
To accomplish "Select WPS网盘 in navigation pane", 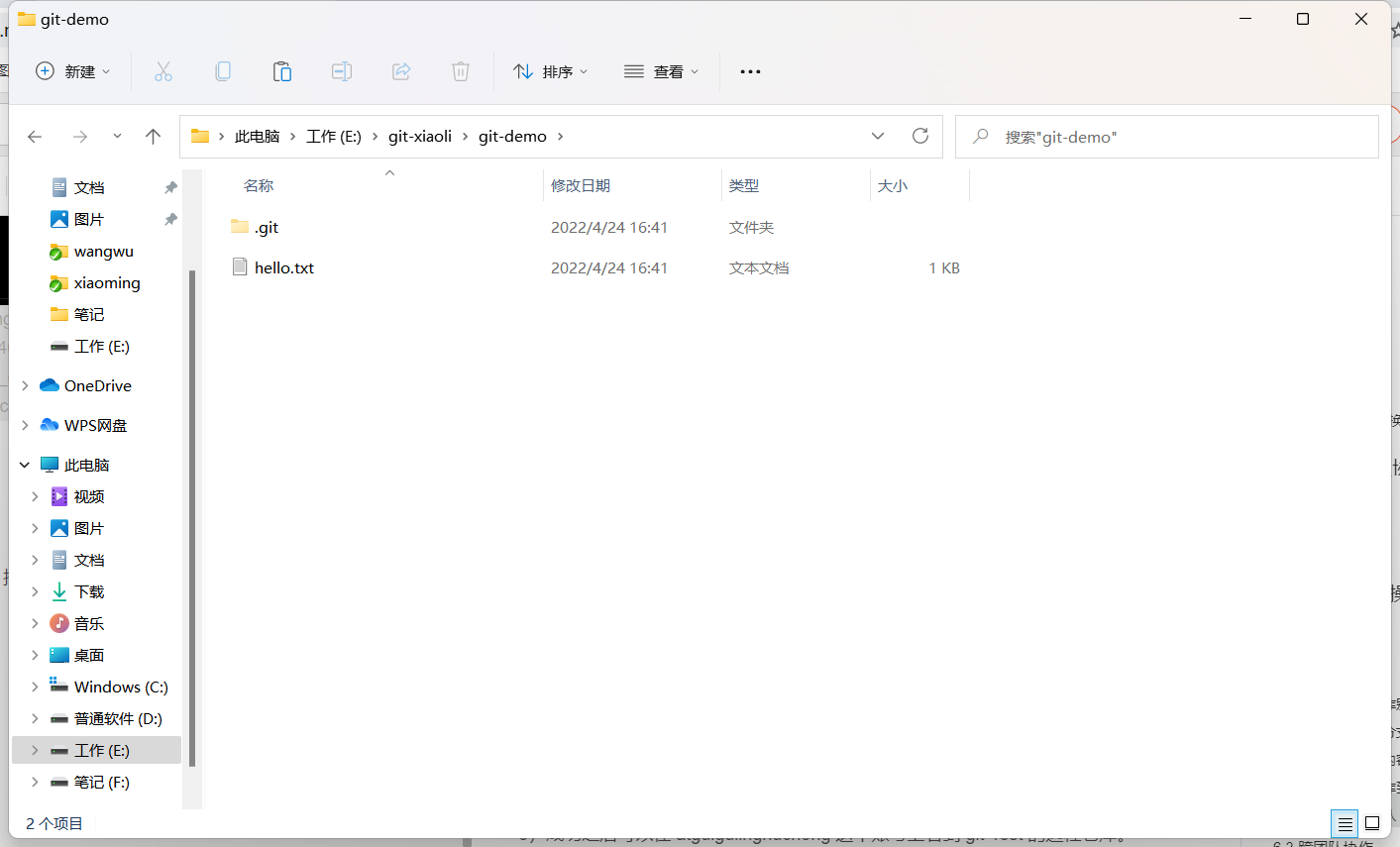I will (95, 425).
